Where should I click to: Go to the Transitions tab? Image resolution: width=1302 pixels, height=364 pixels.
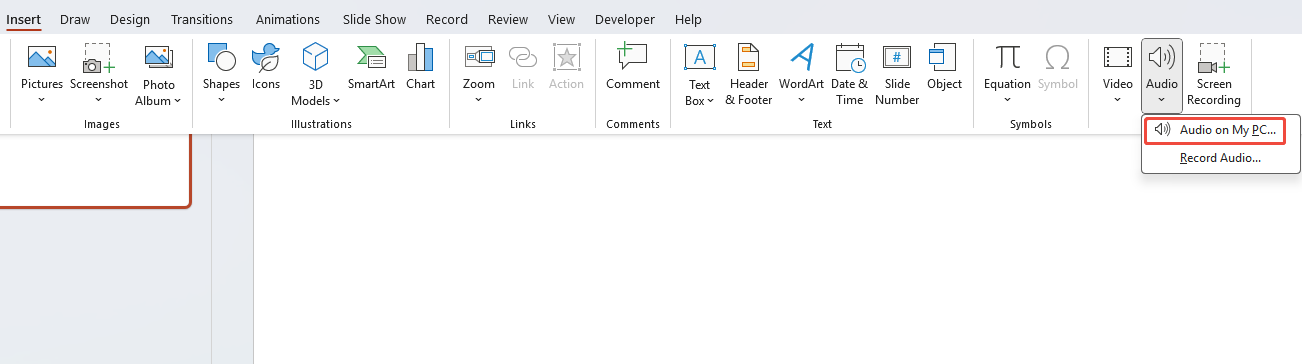click(x=202, y=19)
